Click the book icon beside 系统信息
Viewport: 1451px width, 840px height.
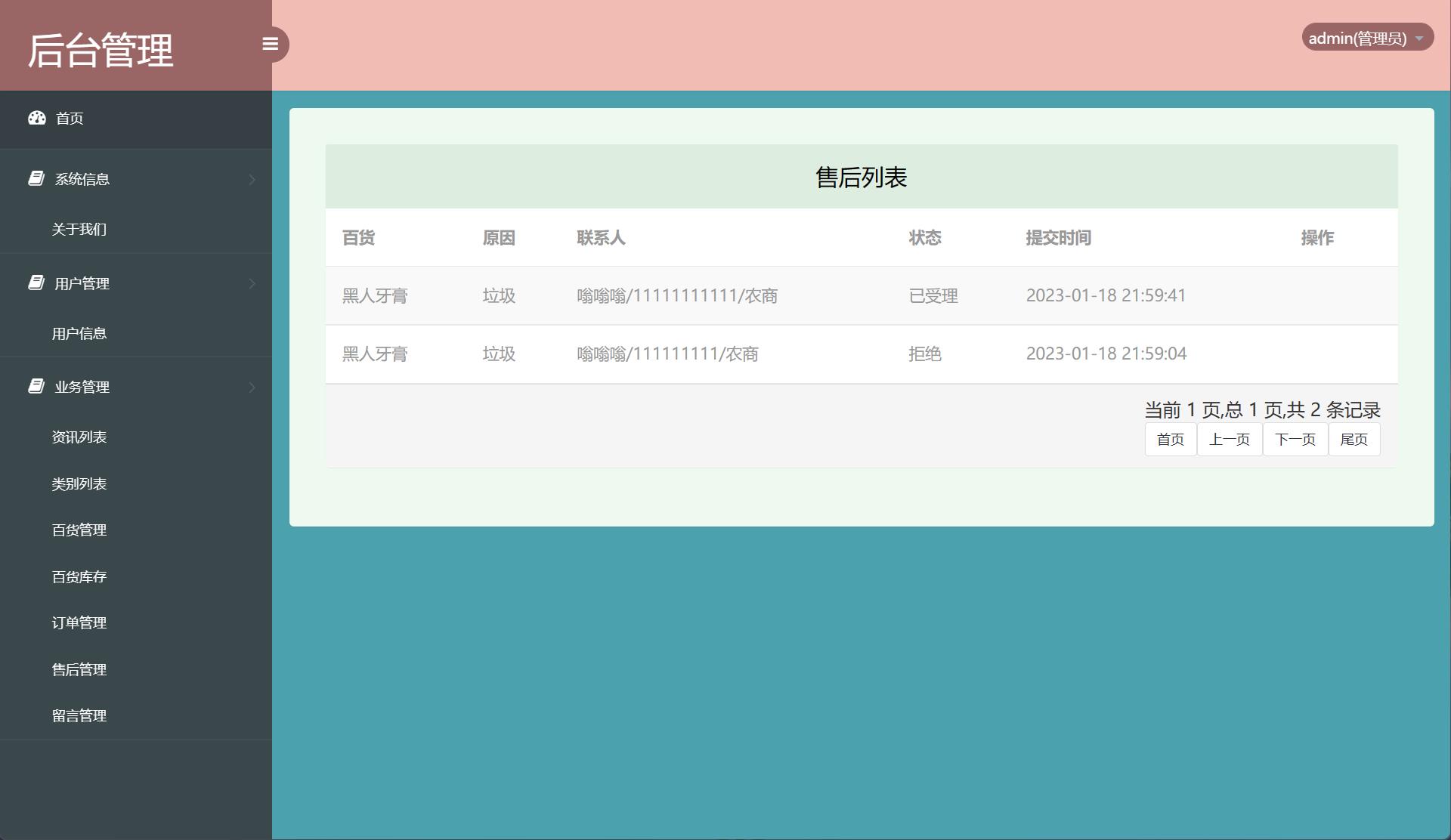36,178
